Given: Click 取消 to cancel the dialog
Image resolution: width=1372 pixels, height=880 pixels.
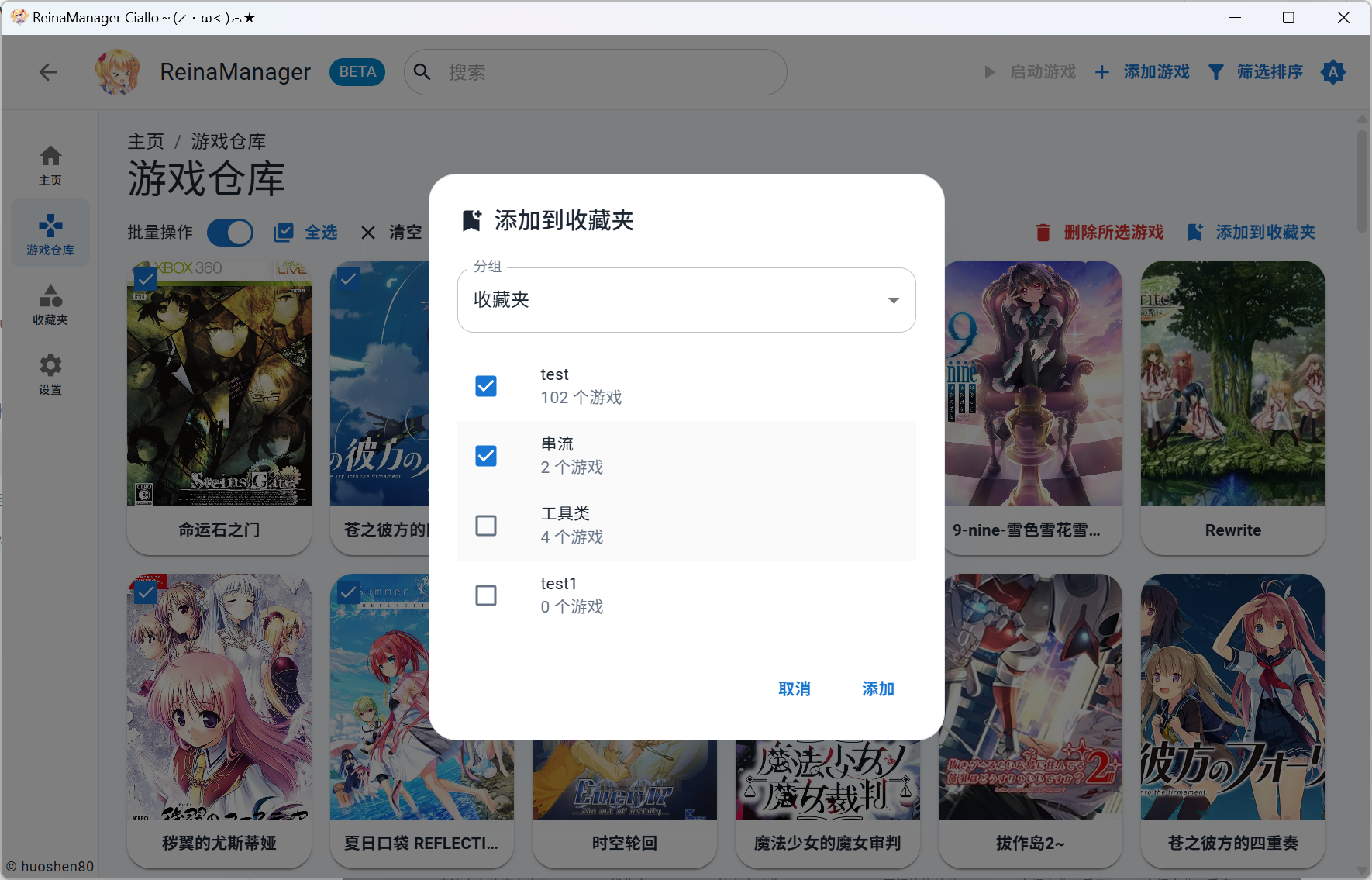Looking at the screenshot, I should [795, 688].
